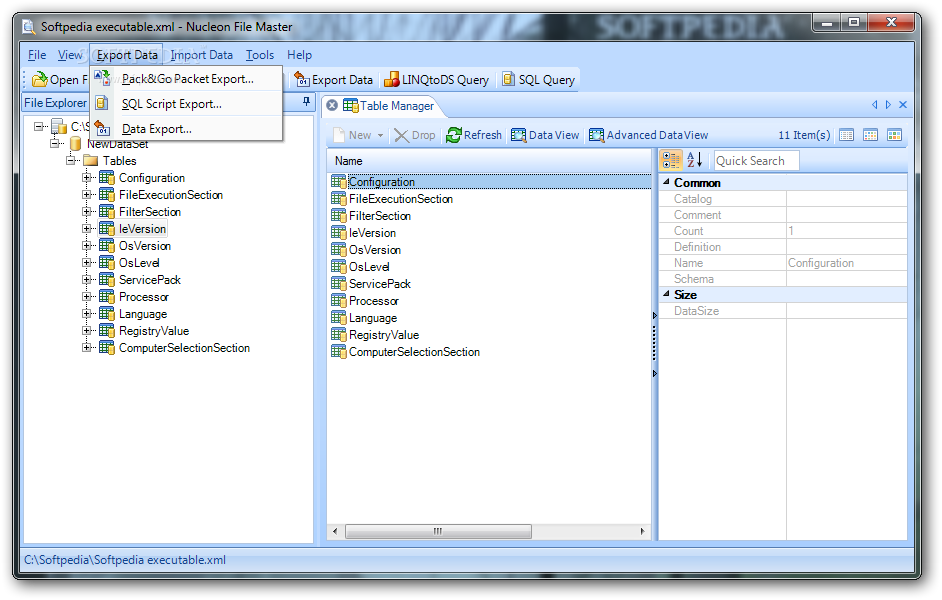Viewport: 942px width, 600px height.
Task: Select Language in table list
Action: point(372,318)
